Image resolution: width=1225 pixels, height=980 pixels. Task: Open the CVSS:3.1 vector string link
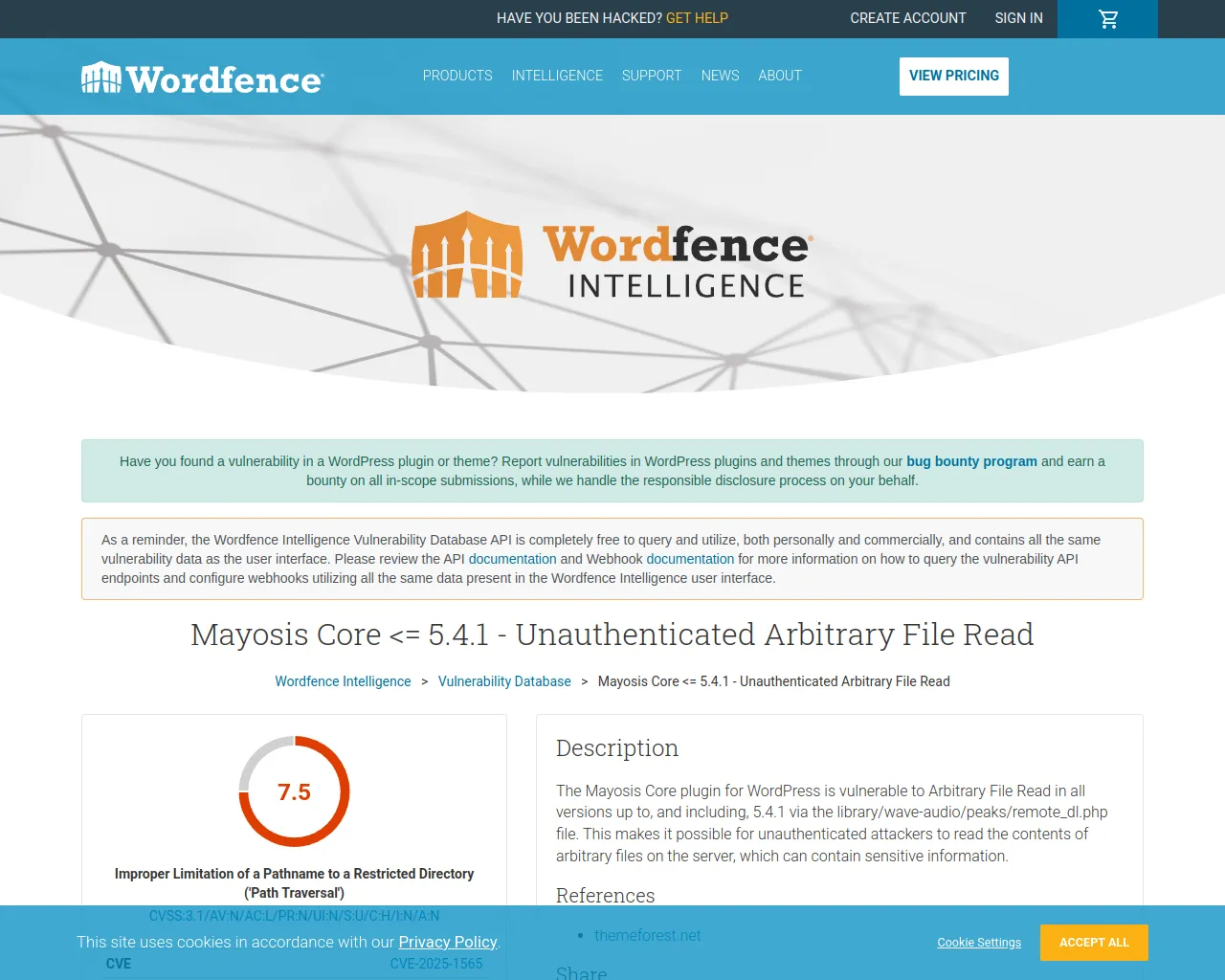294,916
